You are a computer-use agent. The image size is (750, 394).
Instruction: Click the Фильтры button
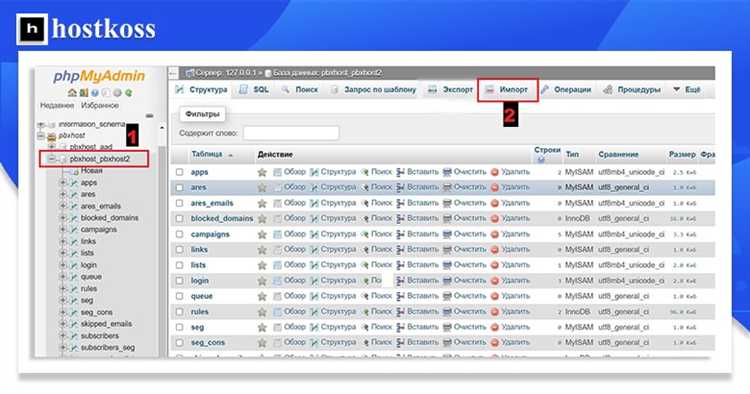tap(202, 114)
